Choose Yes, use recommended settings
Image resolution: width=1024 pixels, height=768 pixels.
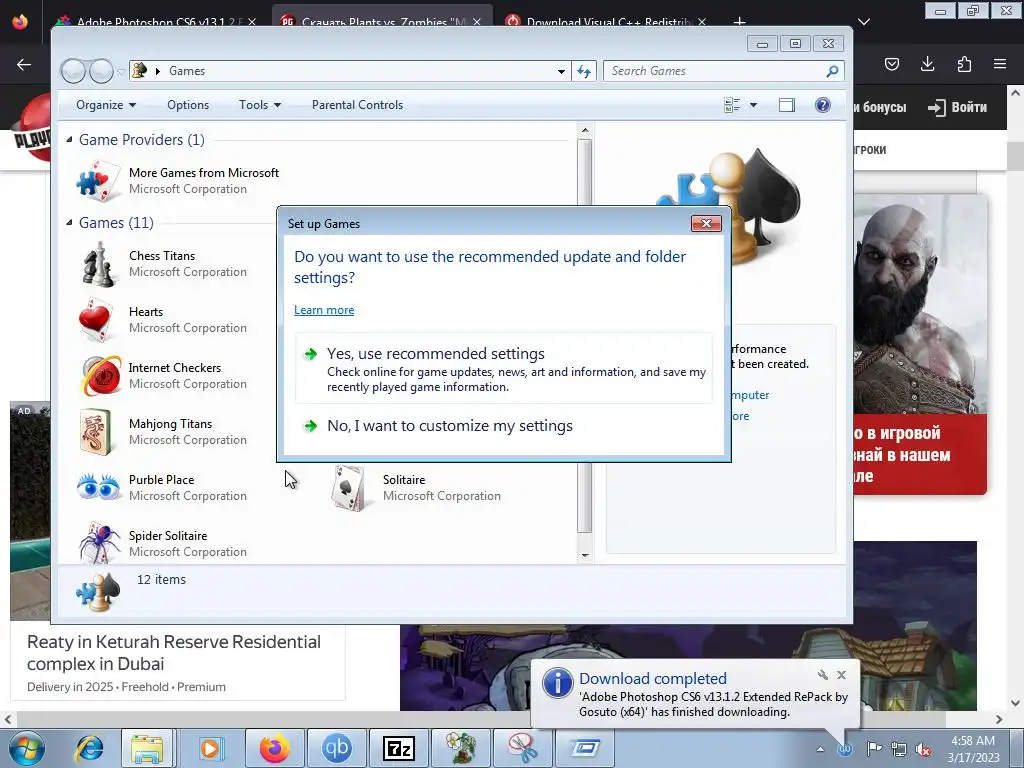[x=504, y=368]
